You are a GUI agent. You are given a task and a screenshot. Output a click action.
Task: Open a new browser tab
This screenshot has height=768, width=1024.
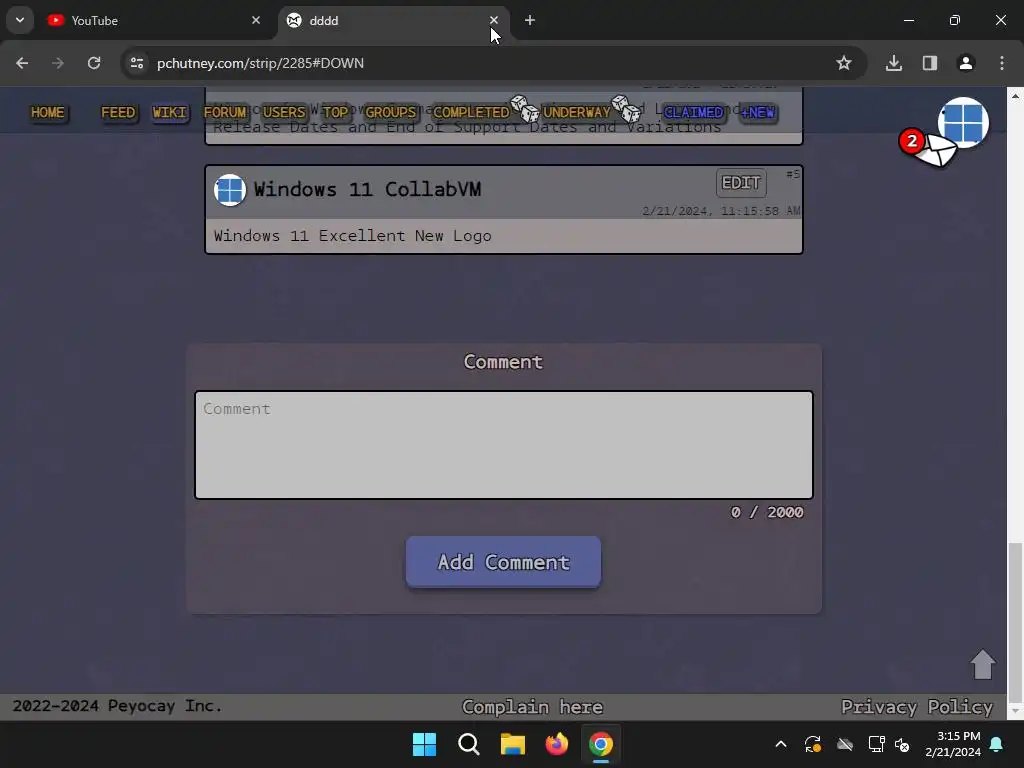point(530,20)
